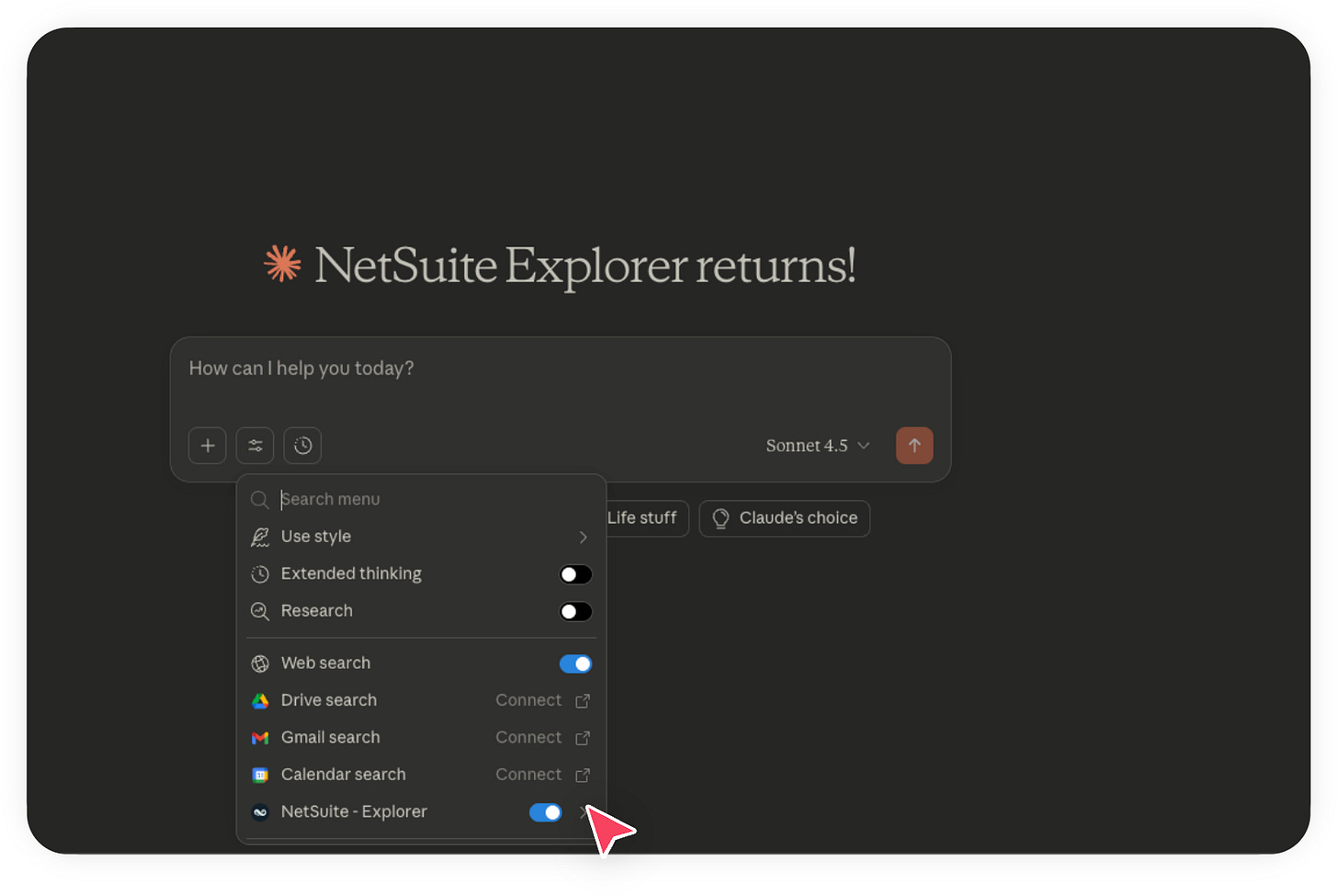Click the Extended thinking clock icon in menu
Viewport: 1338px width, 896px height.
point(260,574)
